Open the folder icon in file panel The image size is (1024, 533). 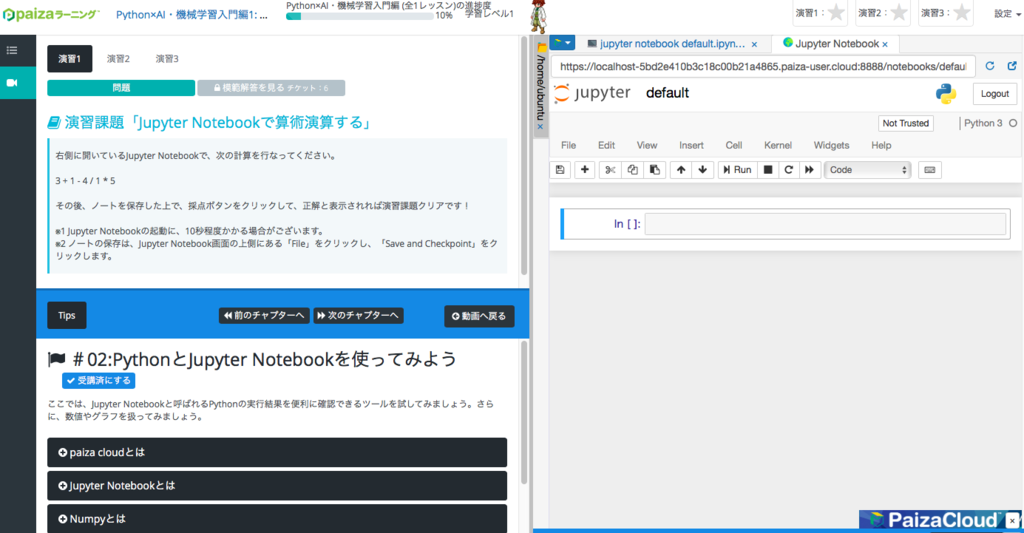541,47
